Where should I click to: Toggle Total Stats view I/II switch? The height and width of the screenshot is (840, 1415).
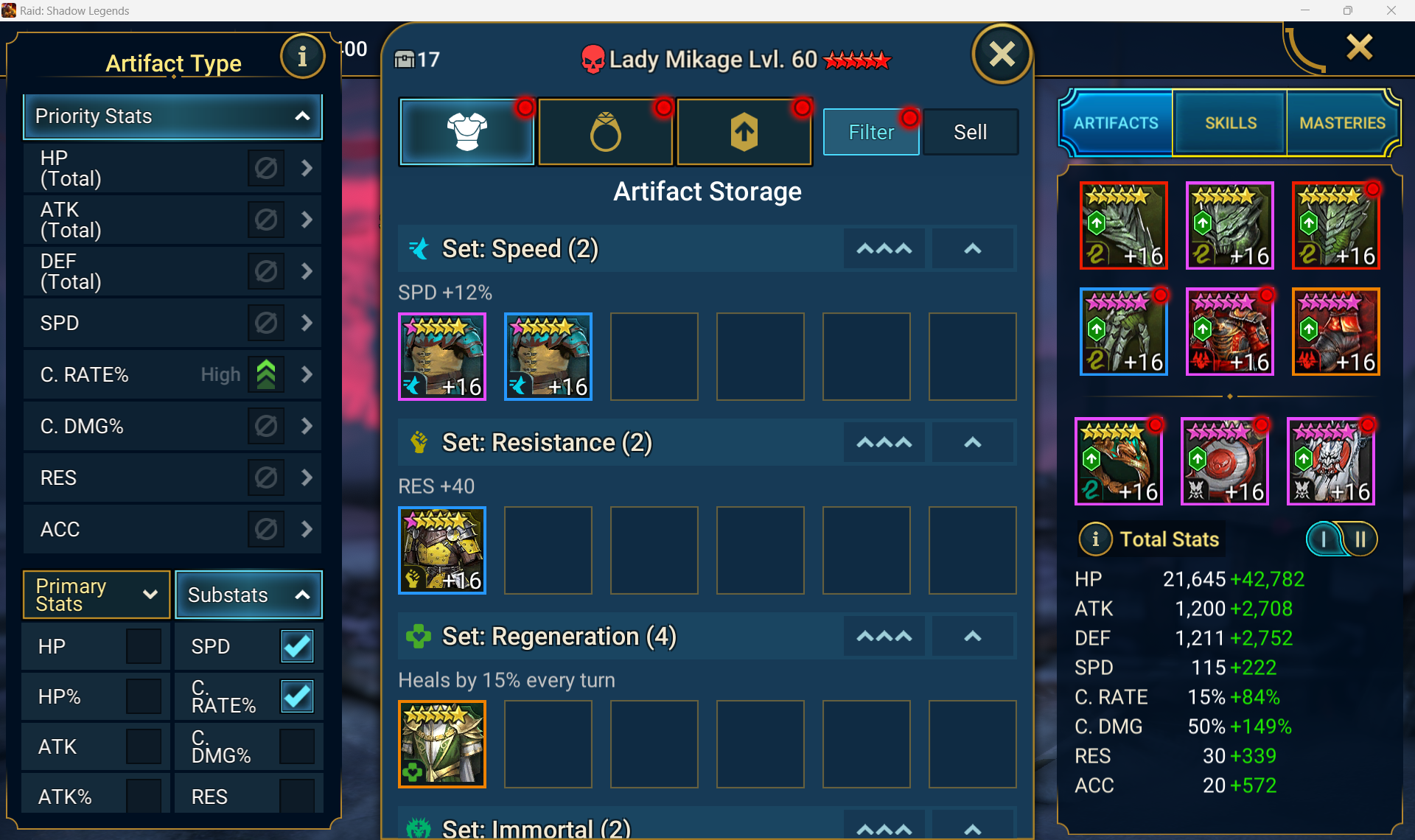[1342, 539]
